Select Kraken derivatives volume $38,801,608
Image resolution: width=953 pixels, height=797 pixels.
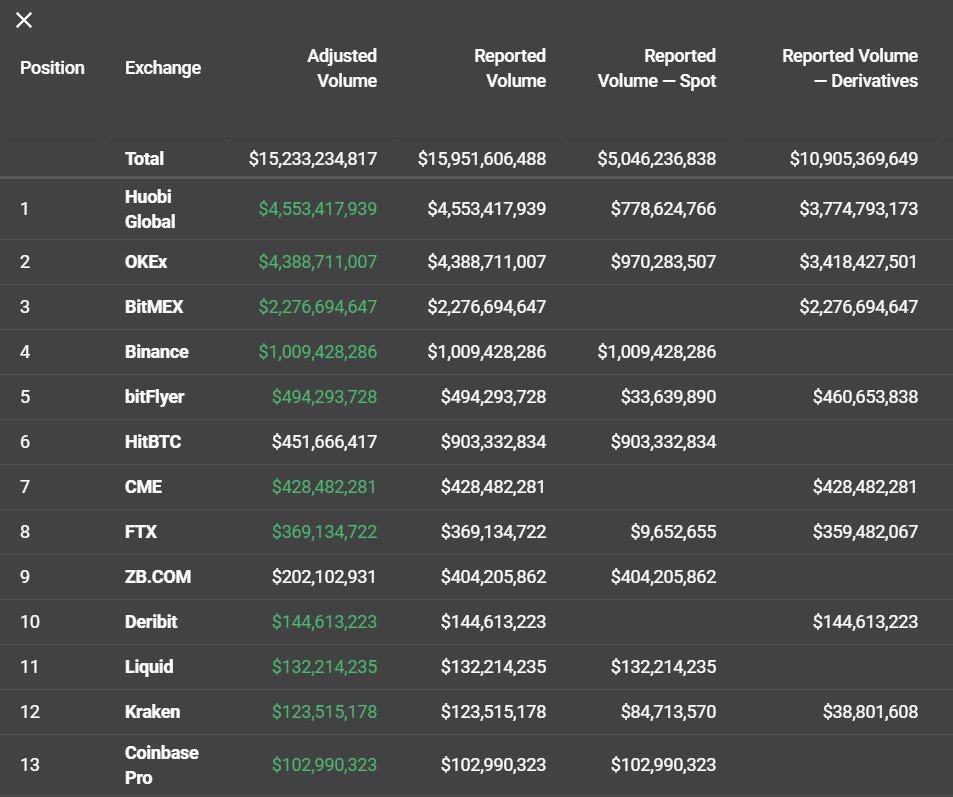(870, 712)
